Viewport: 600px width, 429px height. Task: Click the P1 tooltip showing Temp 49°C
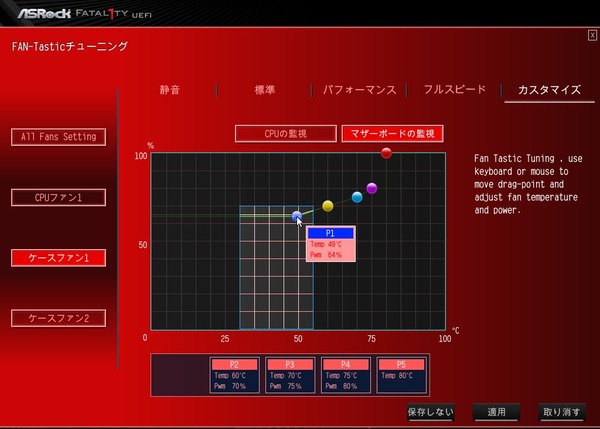point(331,244)
